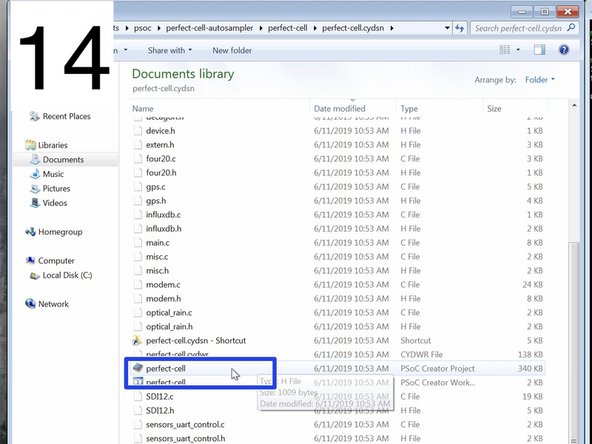Open Computer in navigation pane
This screenshot has width=592, height=444.
[50, 261]
